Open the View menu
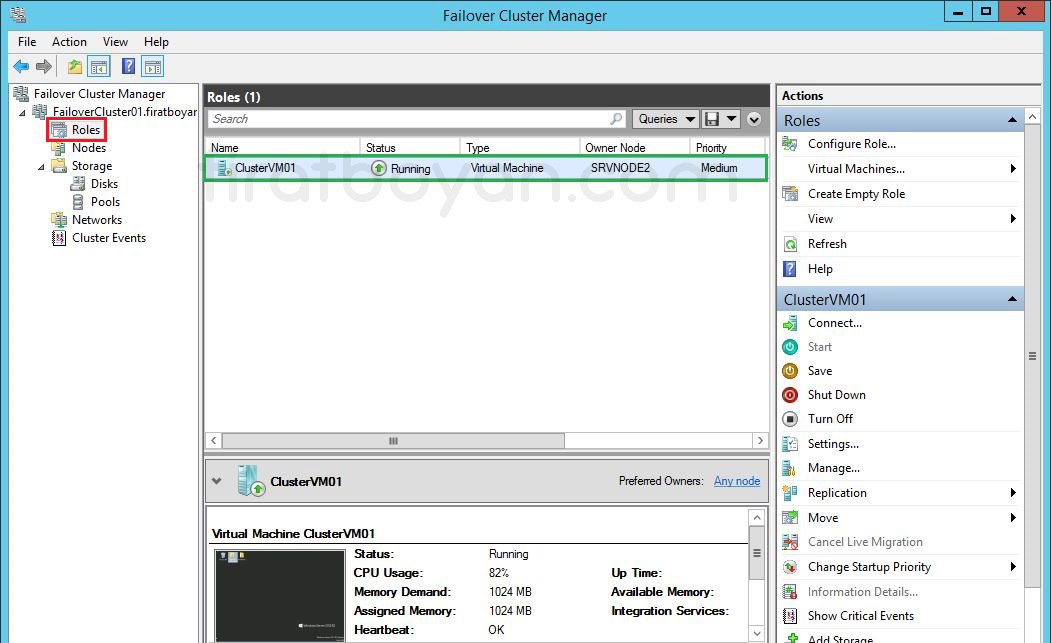This screenshot has width=1051, height=643. click(x=115, y=42)
